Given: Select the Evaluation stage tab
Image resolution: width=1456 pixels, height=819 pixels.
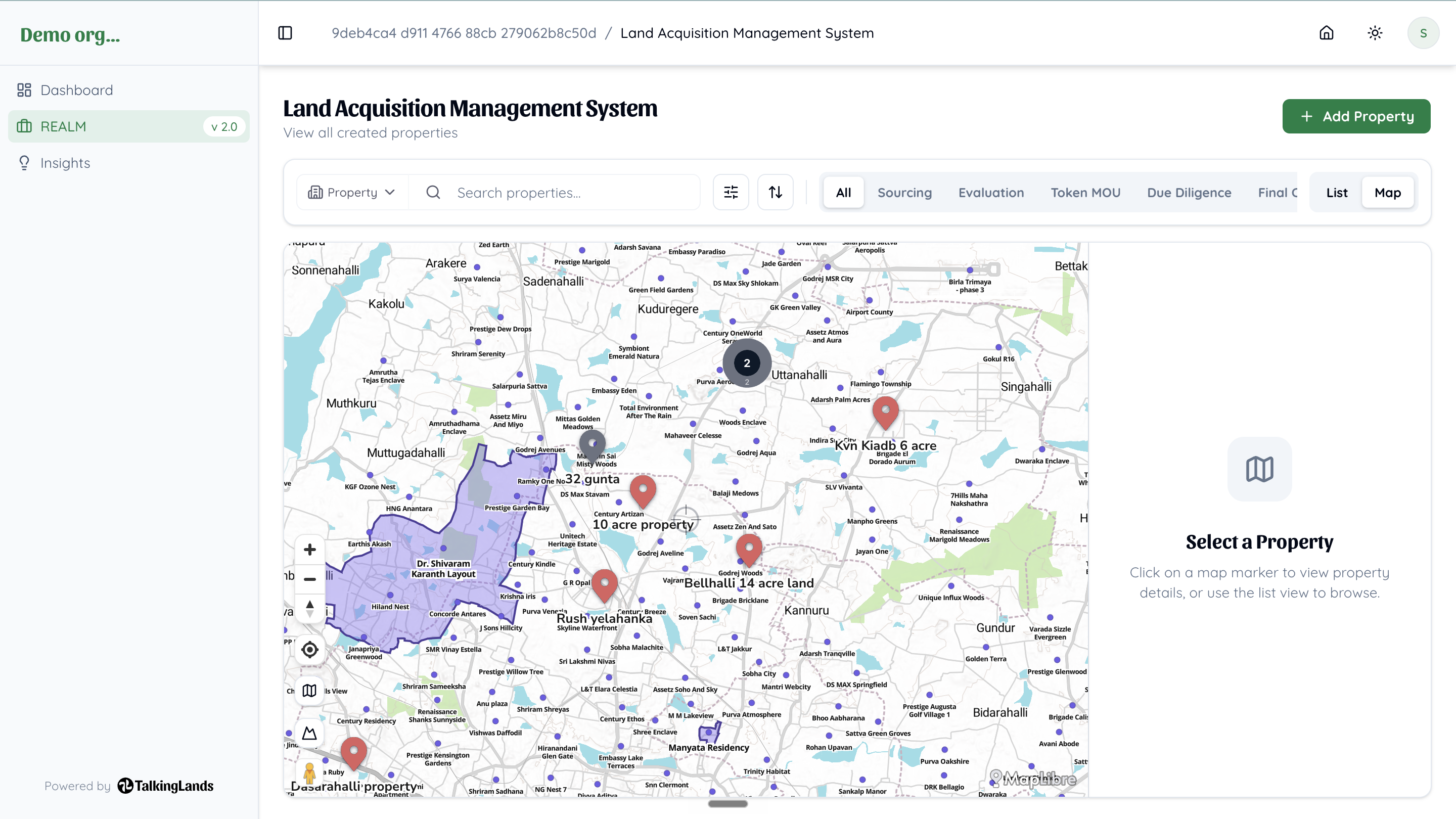Looking at the screenshot, I should click(991, 192).
